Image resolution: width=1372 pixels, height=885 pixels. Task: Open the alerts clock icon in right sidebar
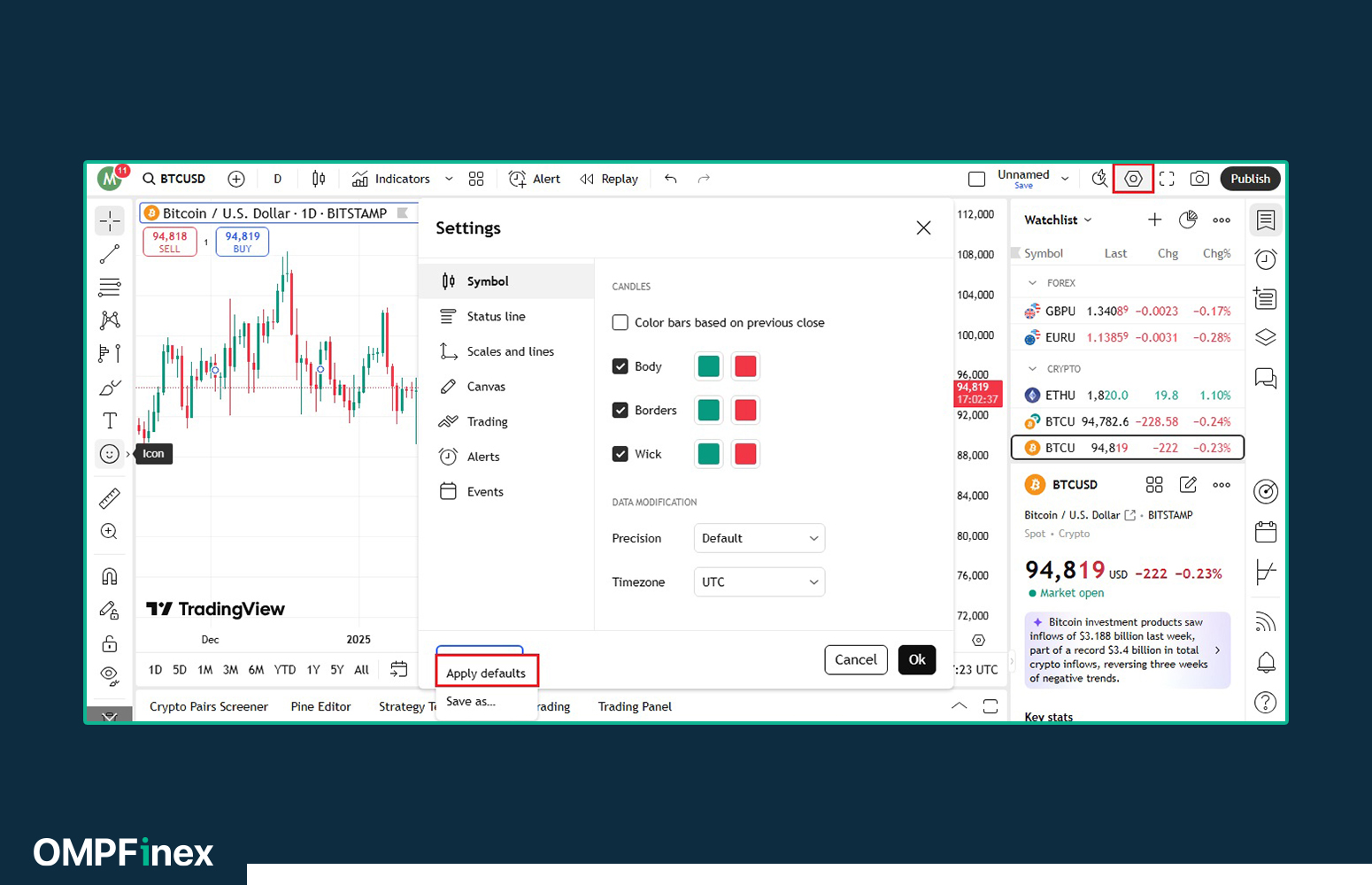pyautogui.click(x=1266, y=259)
